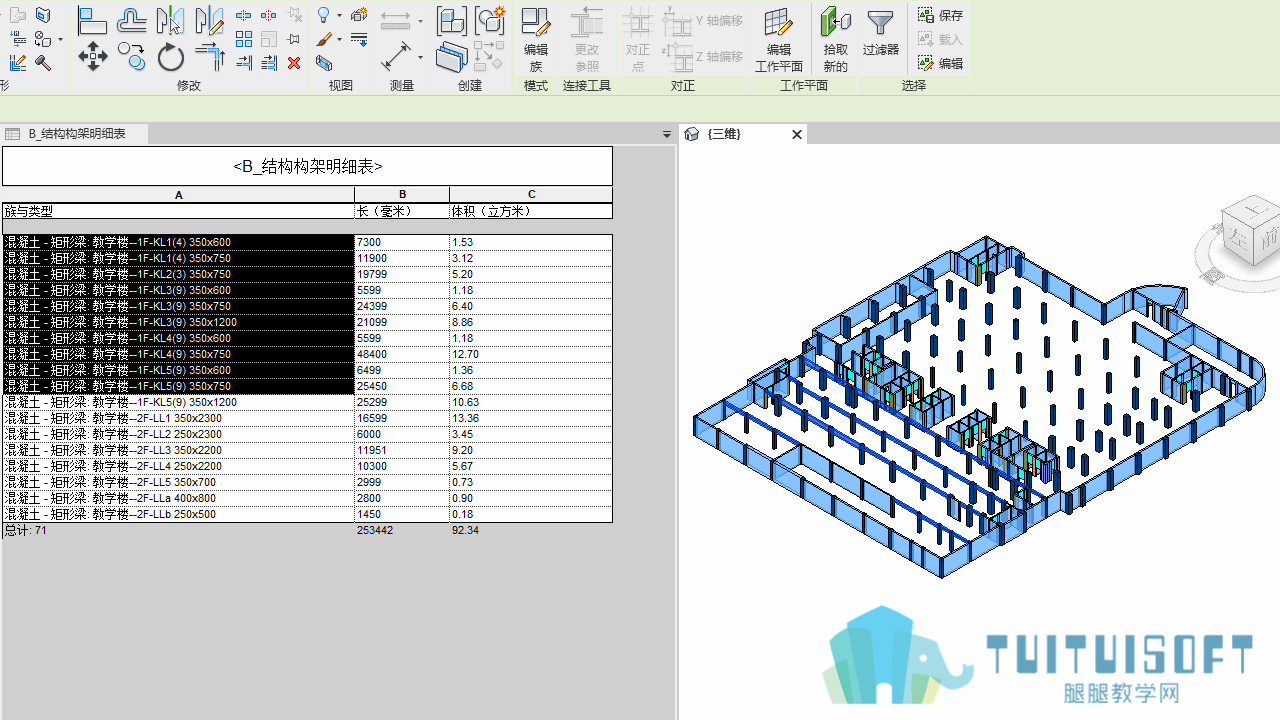Click Edit (编辑) selection button
The image size is (1280, 720).
pyautogui.click(x=941, y=64)
